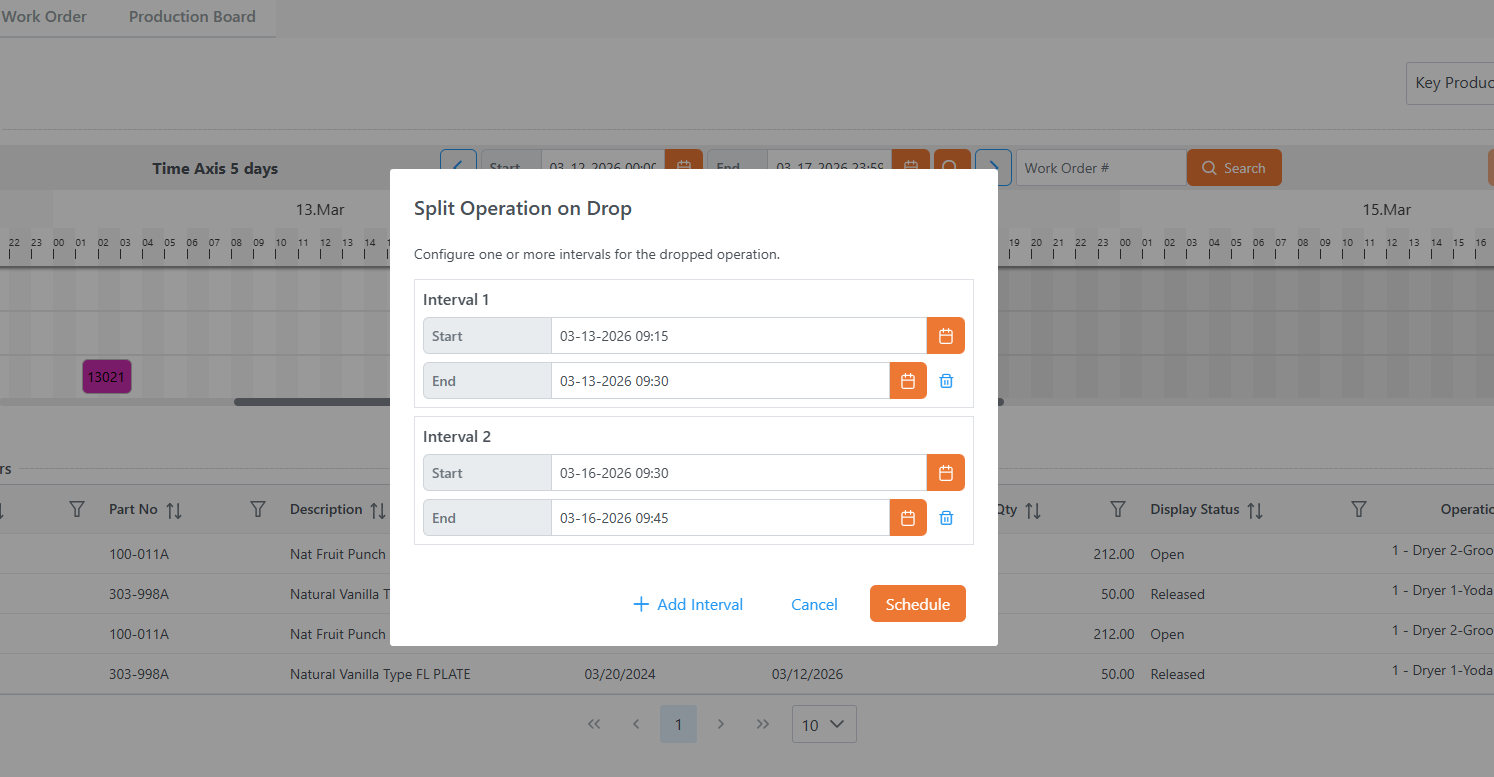Delete Interval 1 with trash icon
The width and height of the screenshot is (1494, 777).
(x=946, y=381)
